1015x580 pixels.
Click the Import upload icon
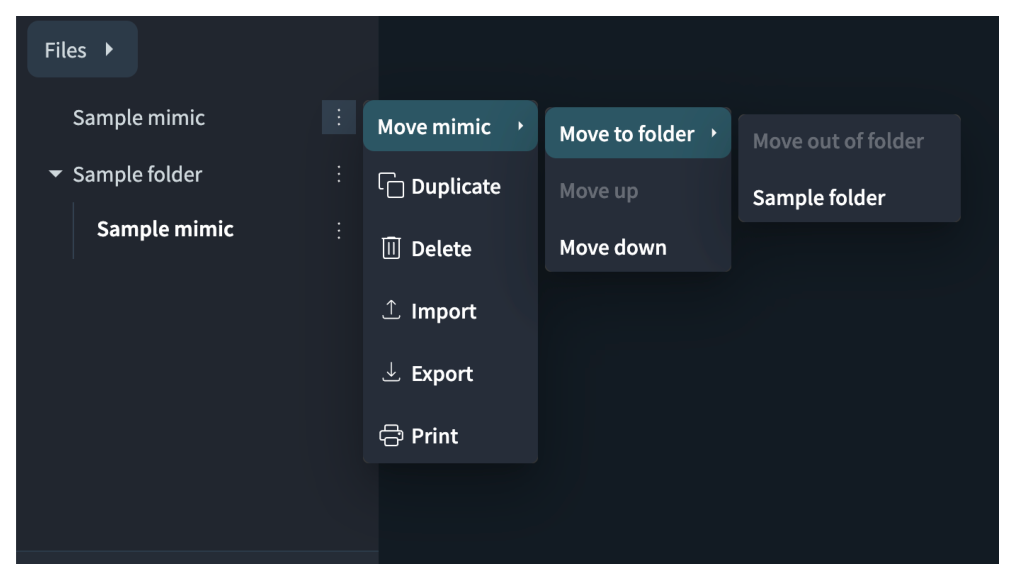click(391, 310)
